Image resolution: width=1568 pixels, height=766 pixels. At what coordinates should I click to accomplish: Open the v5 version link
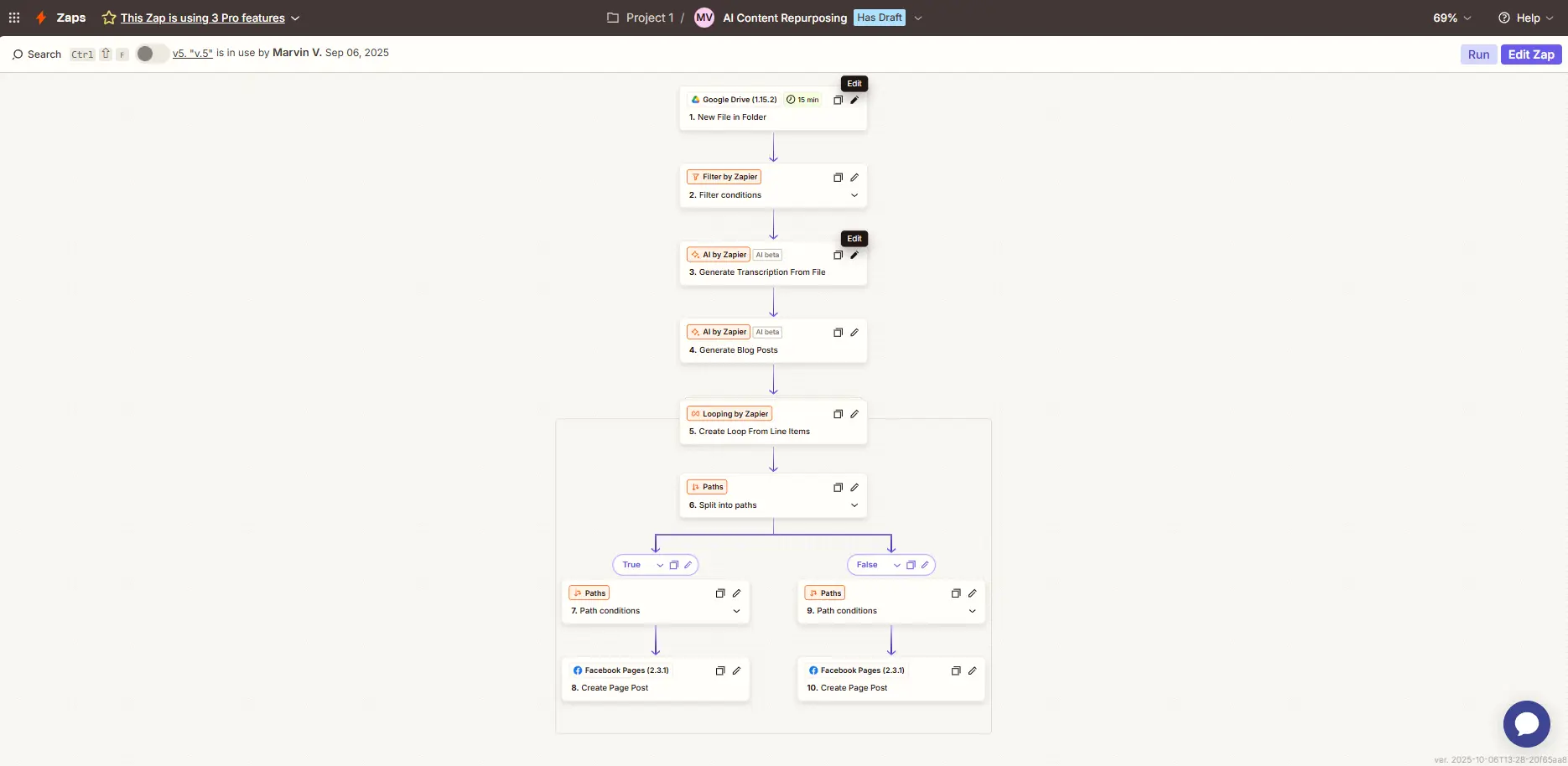(193, 53)
